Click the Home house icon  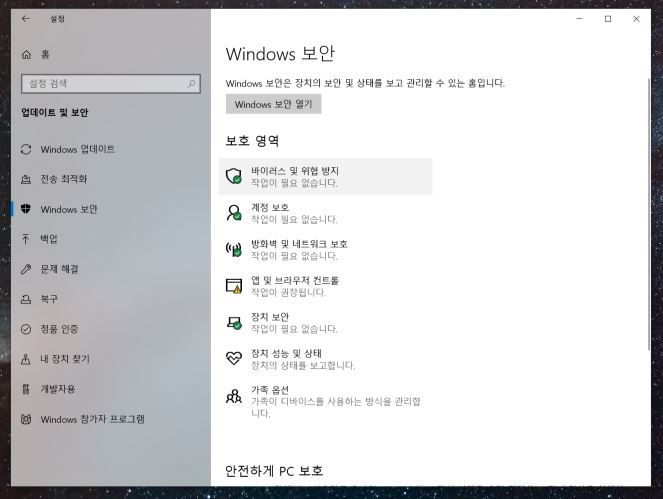pos(26,54)
